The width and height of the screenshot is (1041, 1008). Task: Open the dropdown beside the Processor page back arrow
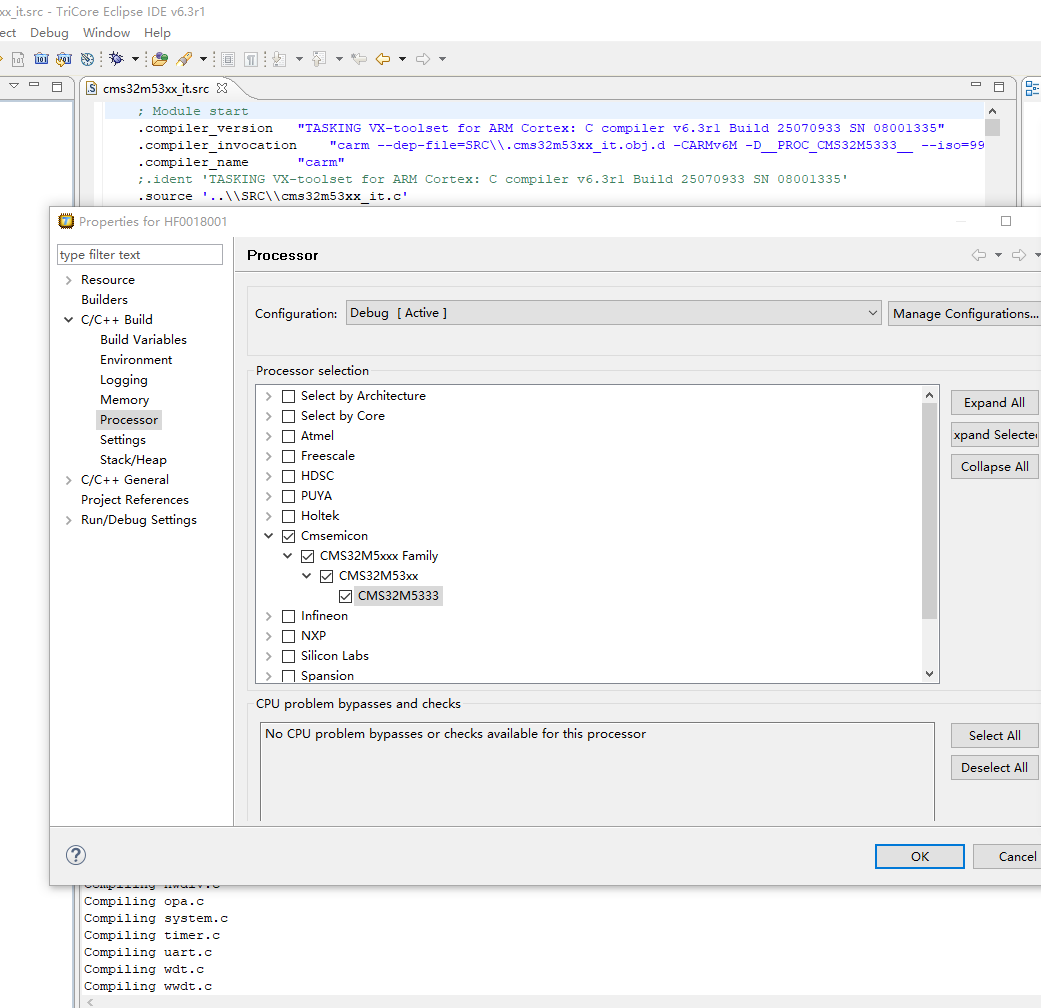[998, 255]
